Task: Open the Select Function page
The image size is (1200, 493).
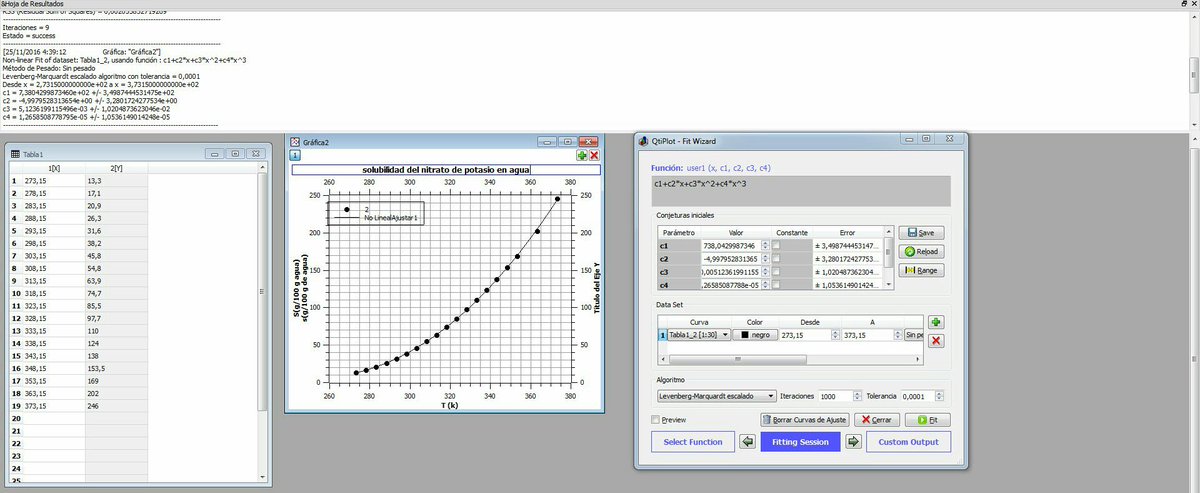Action: (692, 442)
